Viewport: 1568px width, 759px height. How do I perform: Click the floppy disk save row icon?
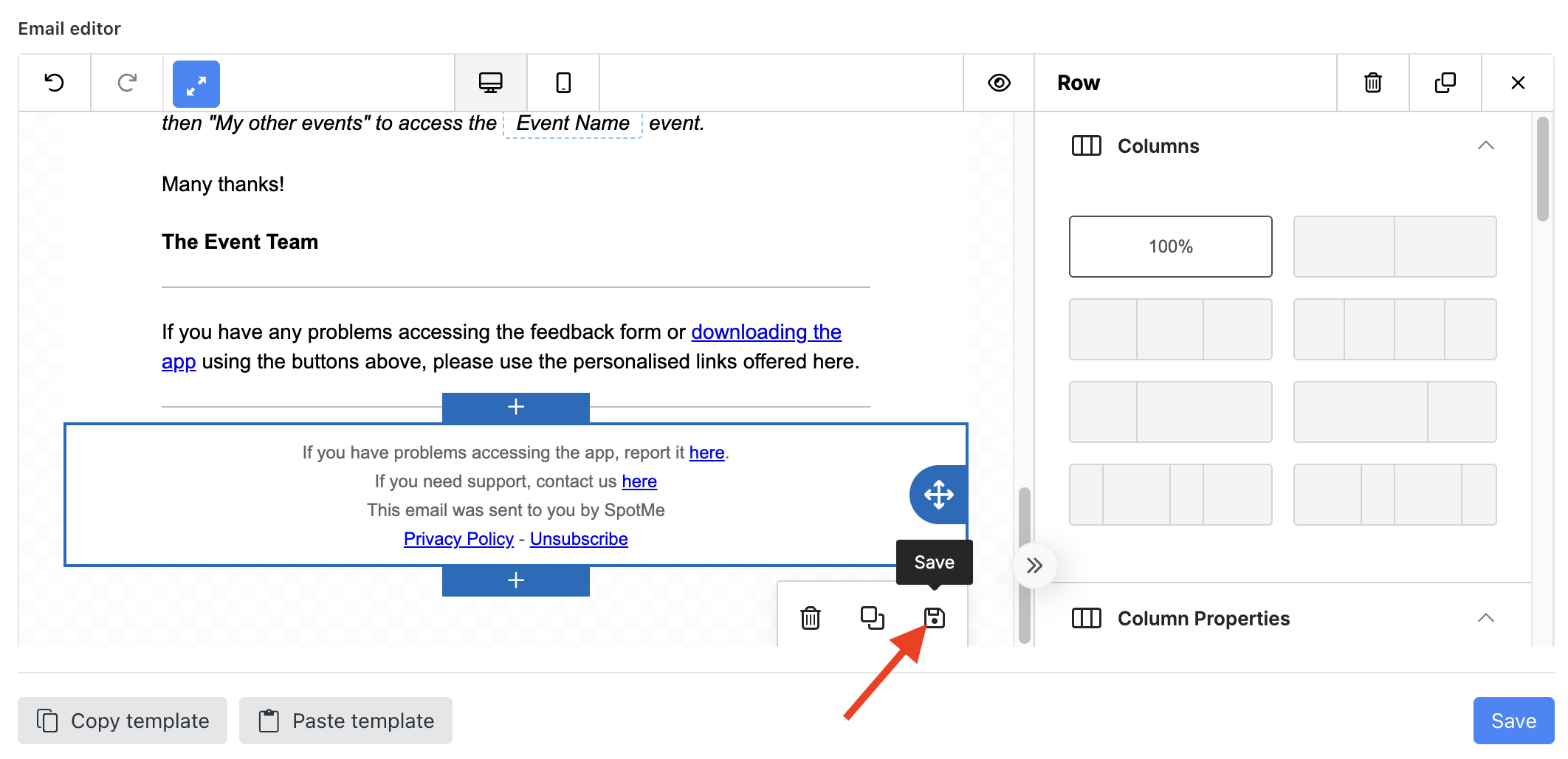(935, 618)
